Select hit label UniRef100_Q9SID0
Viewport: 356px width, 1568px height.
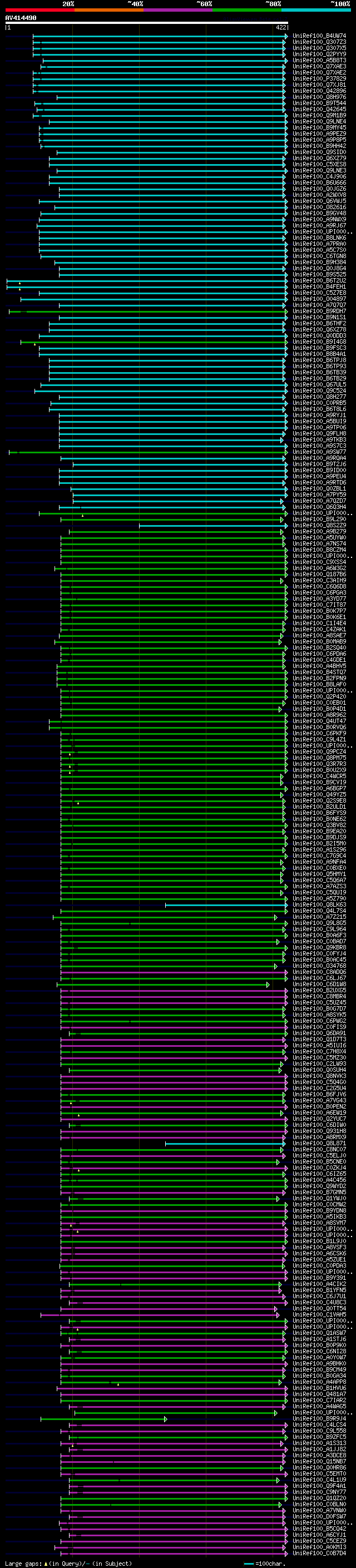click(319, 152)
